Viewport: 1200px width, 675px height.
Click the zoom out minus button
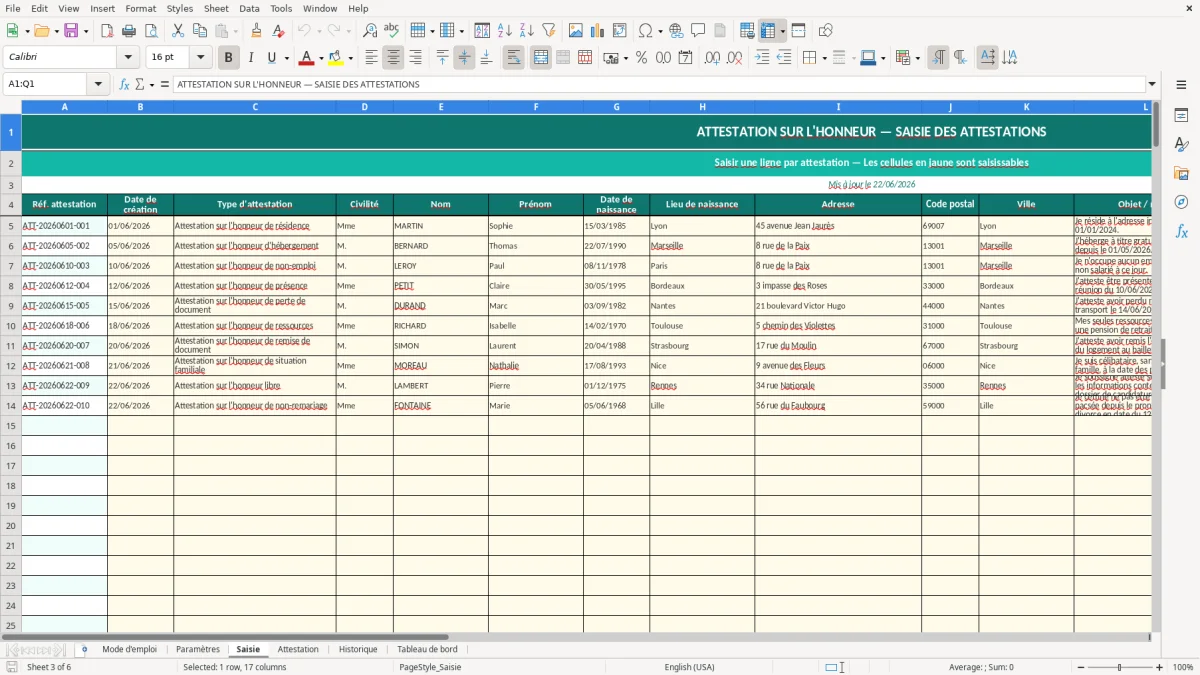coord(1079,667)
